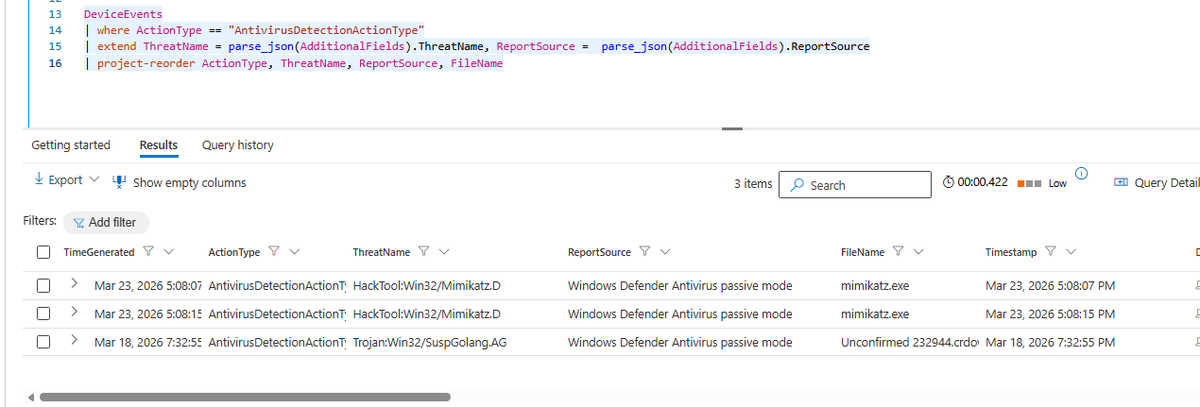Click Timestamp Mar 18, 2026 7:32:55 PM
The image size is (1200, 407).
(x=1050, y=342)
